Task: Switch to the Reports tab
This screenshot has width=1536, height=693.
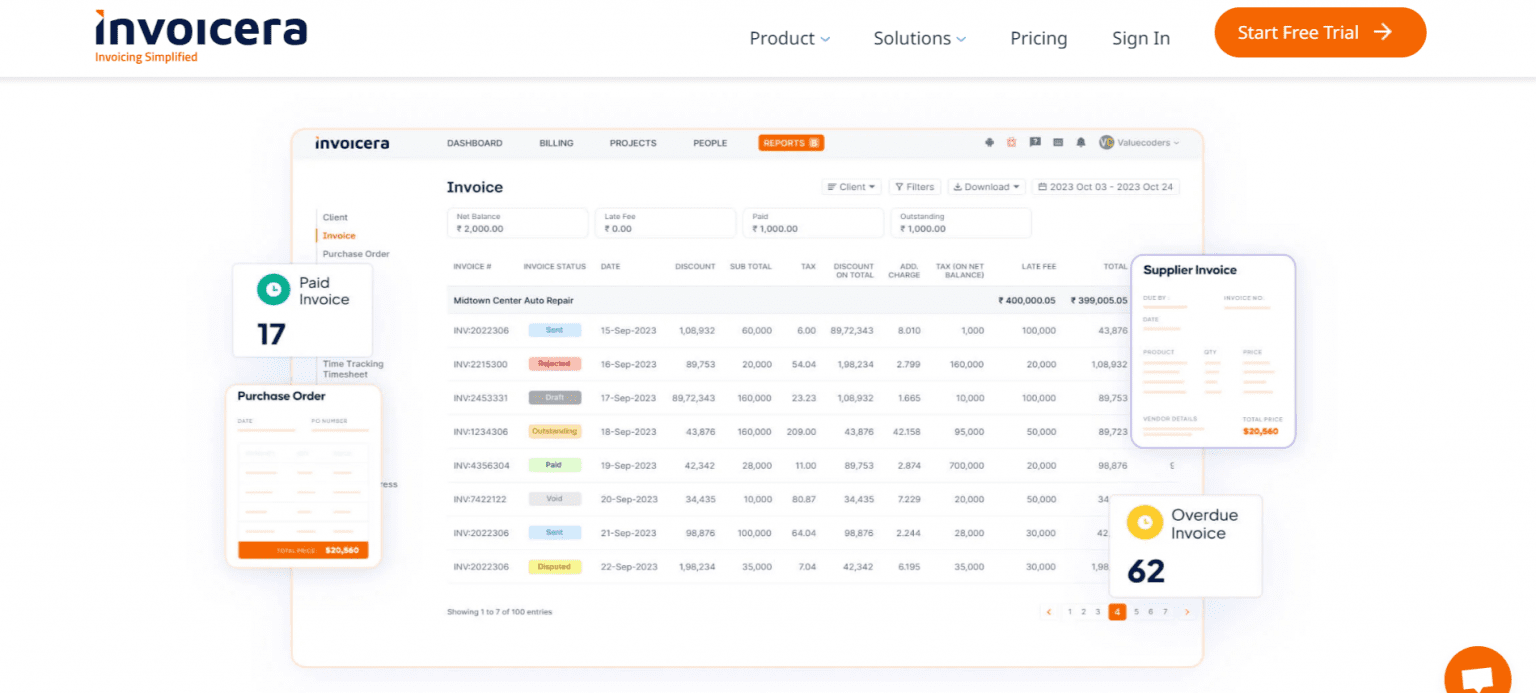Action: 790,142
